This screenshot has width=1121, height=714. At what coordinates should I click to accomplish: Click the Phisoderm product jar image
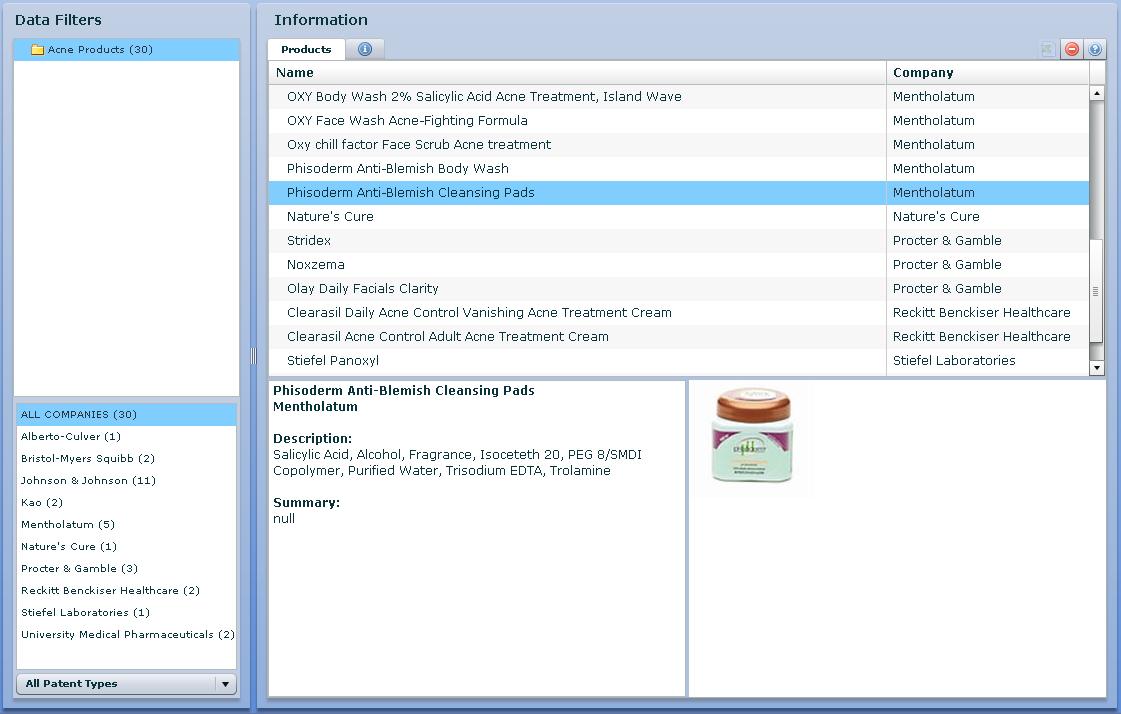pos(753,438)
